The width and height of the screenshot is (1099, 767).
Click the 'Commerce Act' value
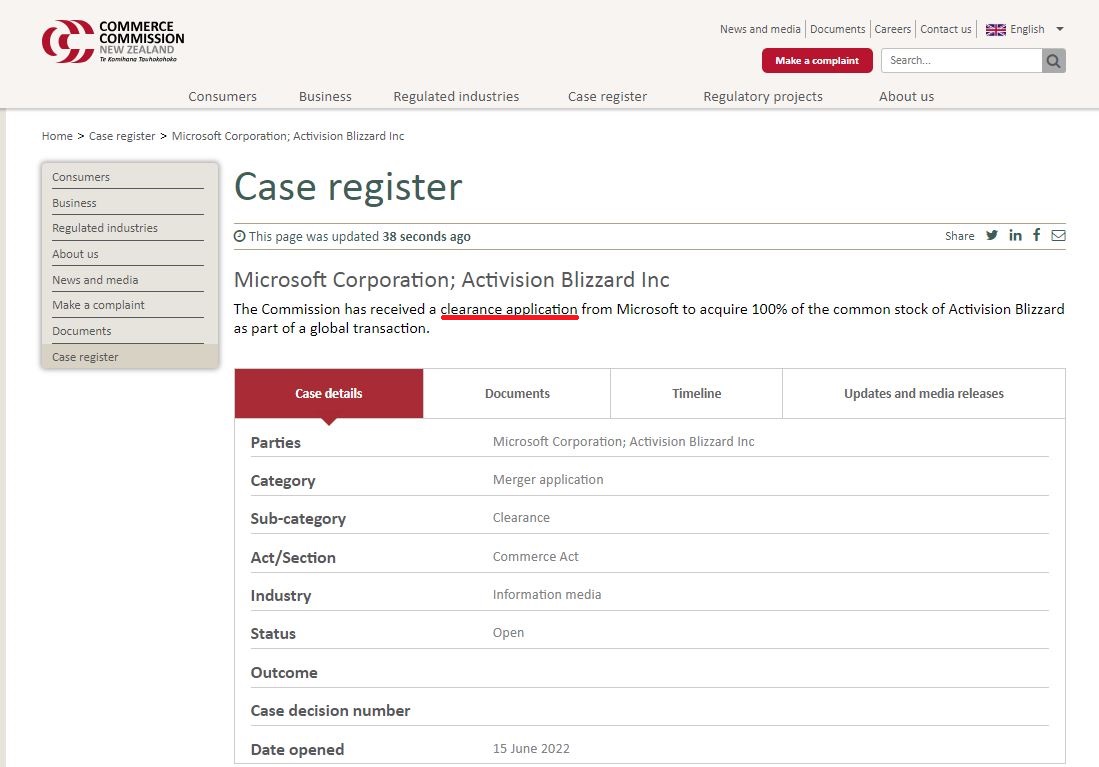tap(535, 557)
